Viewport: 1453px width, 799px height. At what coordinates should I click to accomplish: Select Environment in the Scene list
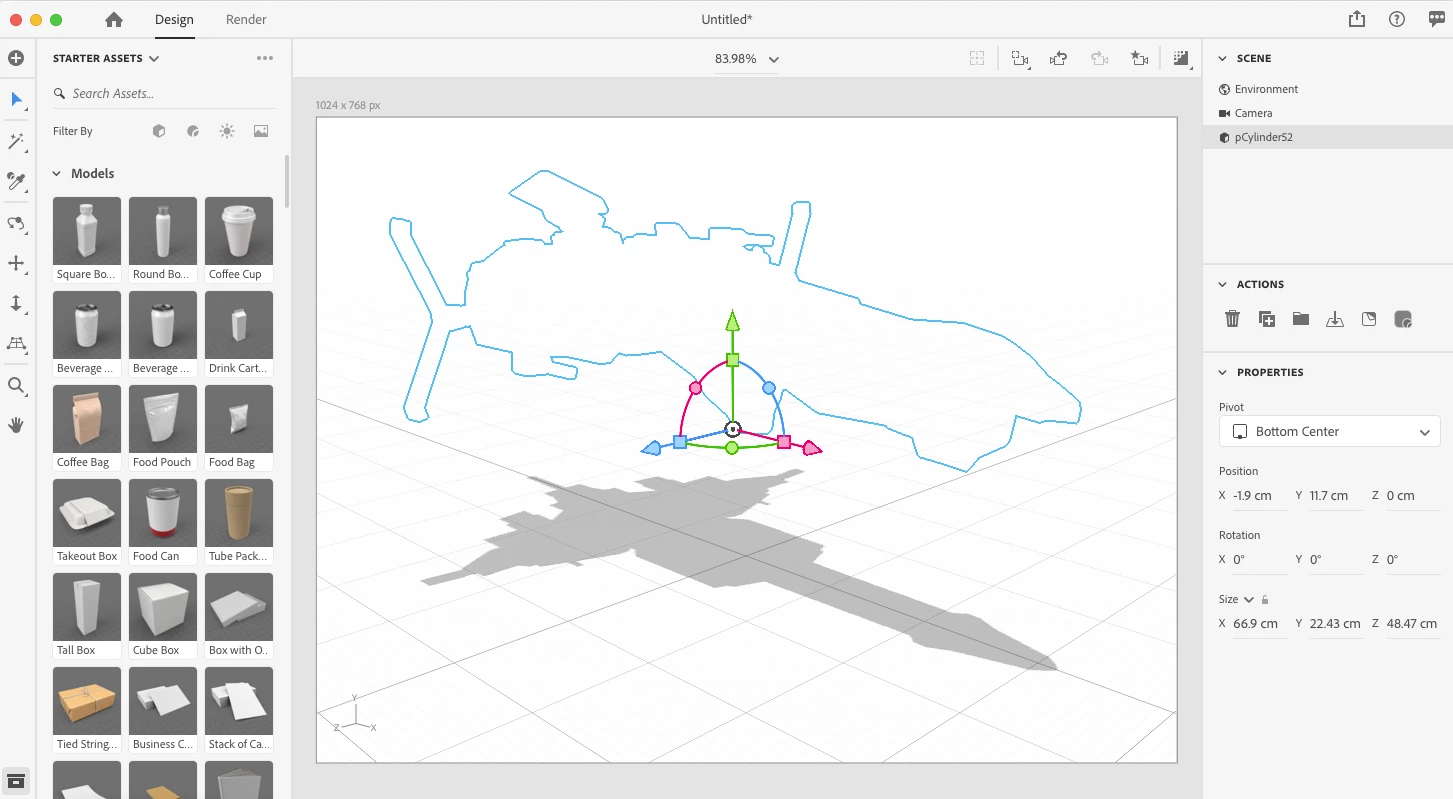pyautogui.click(x=1327, y=89)
